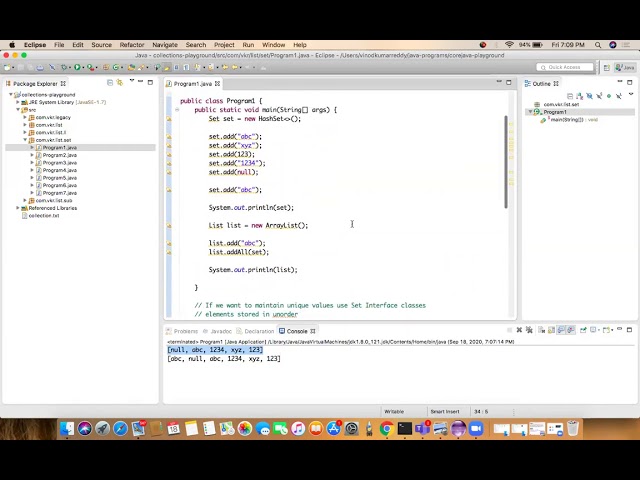This screenshot has height=480, width=640.
Task: Toggle Hide Static Members in Outline
Action: (x=599, y=96)
